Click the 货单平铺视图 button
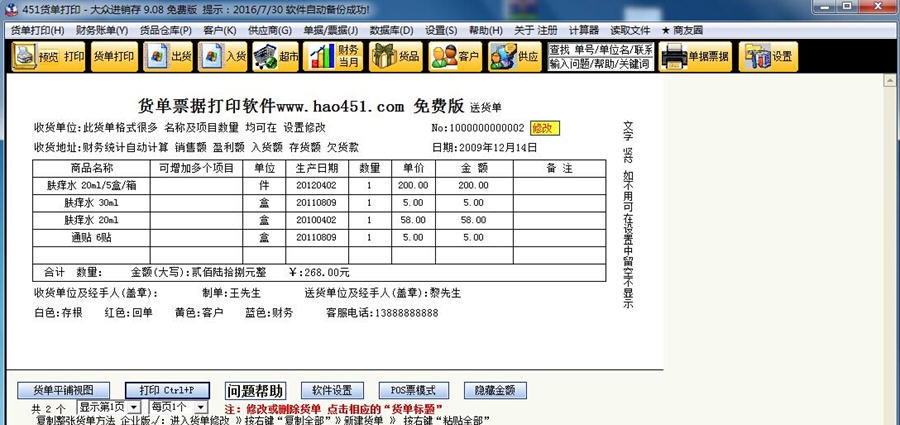This screenshot has width=900, height=425. tap(63, 391)
